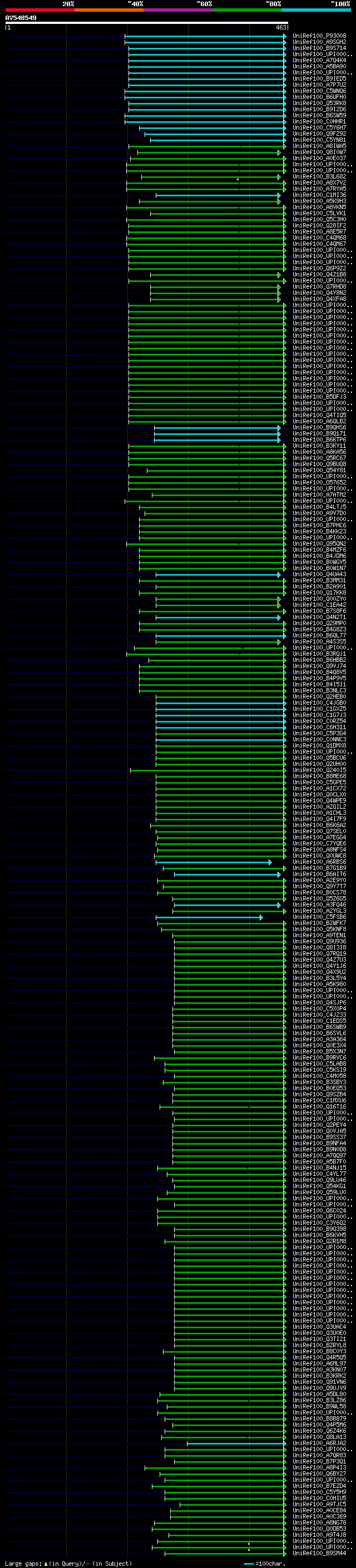Viewport: 356px width, 1568px height.
Task: Open hit UniRef100_A8KA56
Action: click(319, 452)
